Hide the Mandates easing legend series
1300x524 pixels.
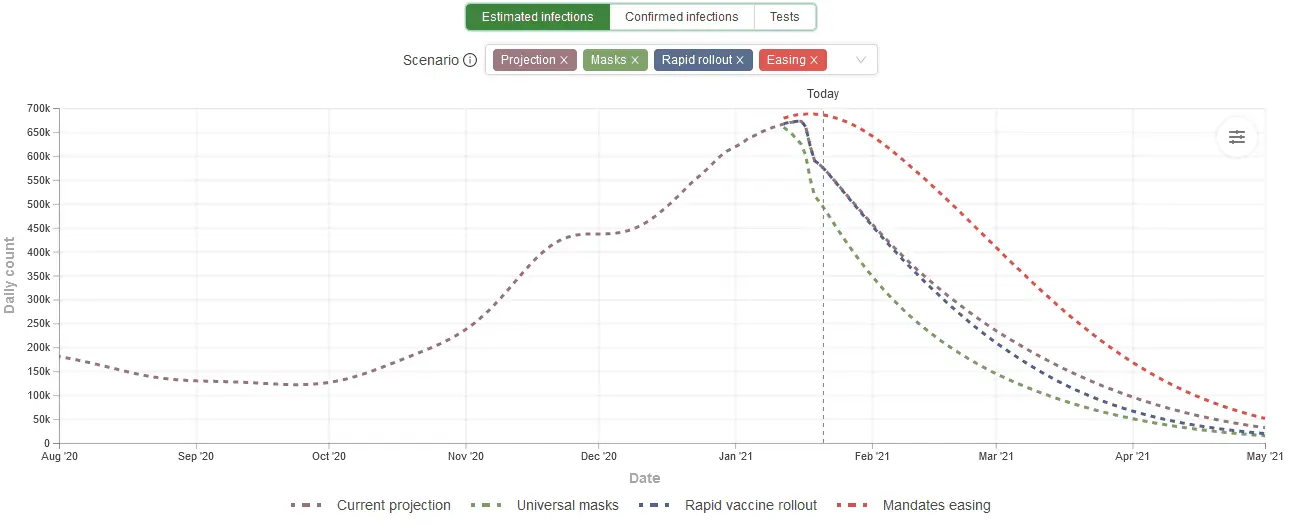[x=936, y=505]
